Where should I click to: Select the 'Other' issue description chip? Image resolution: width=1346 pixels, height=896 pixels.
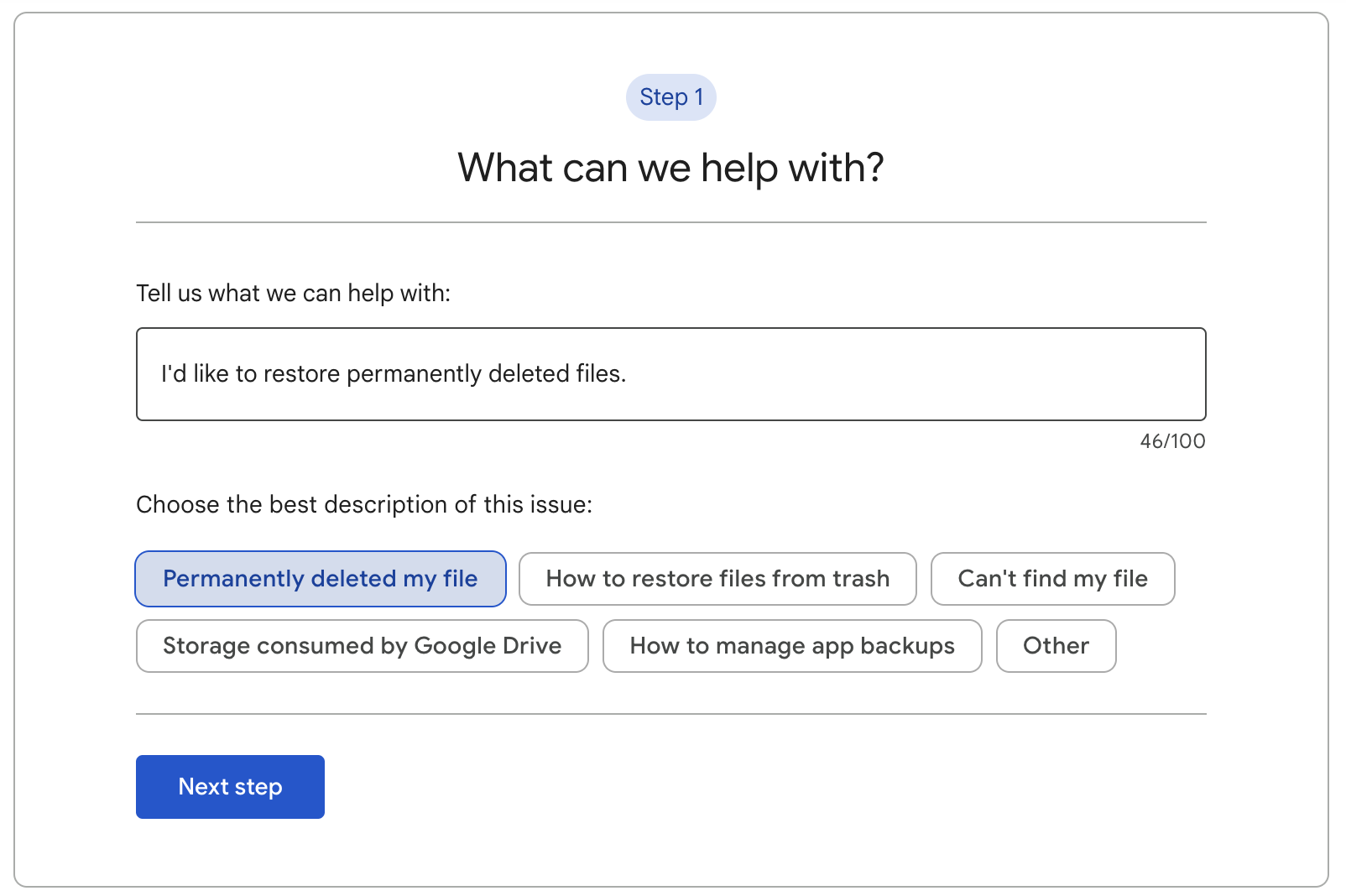pos(1056,646)
